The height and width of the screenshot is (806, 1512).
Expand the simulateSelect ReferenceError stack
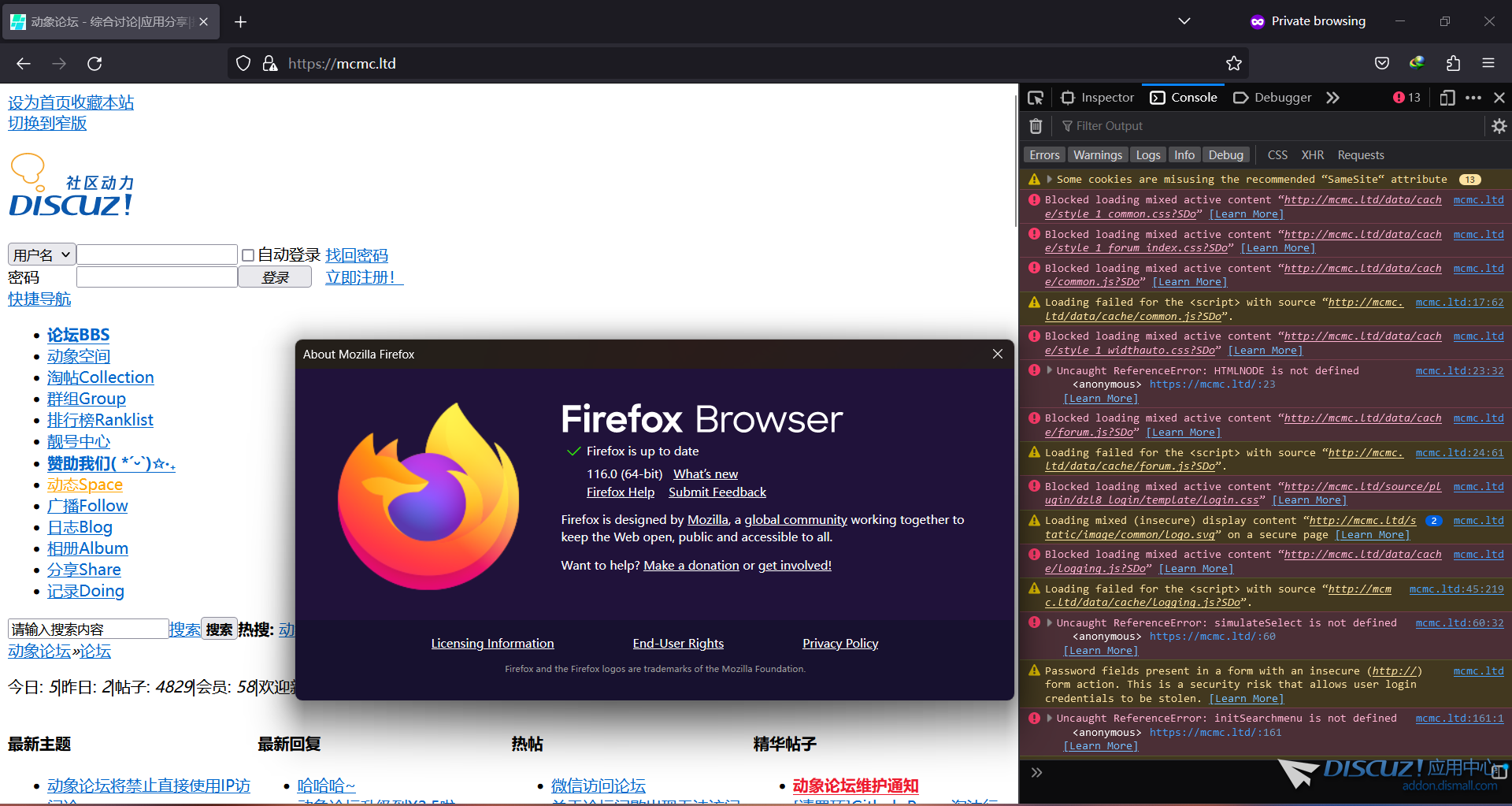pos(1049,622)
